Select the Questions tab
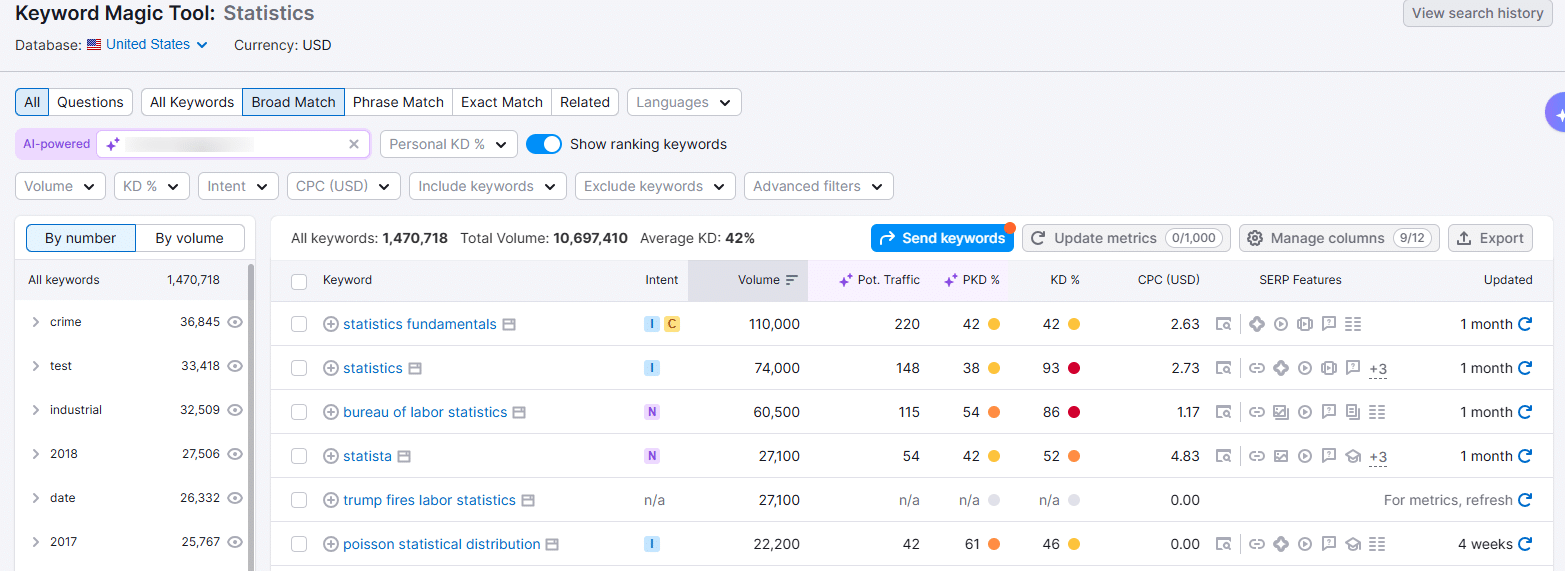The height and width of the screenshot is (571, 1565). click(x=90, y=102)
